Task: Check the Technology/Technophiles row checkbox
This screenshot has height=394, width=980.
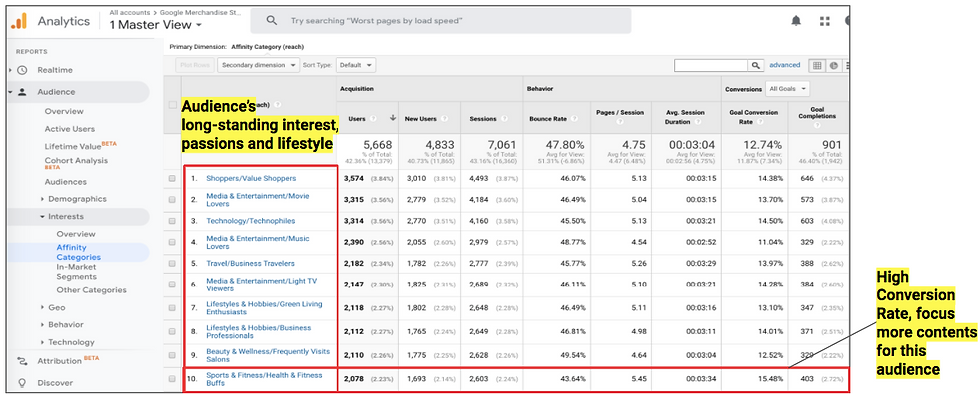Action: click(172, 221)
